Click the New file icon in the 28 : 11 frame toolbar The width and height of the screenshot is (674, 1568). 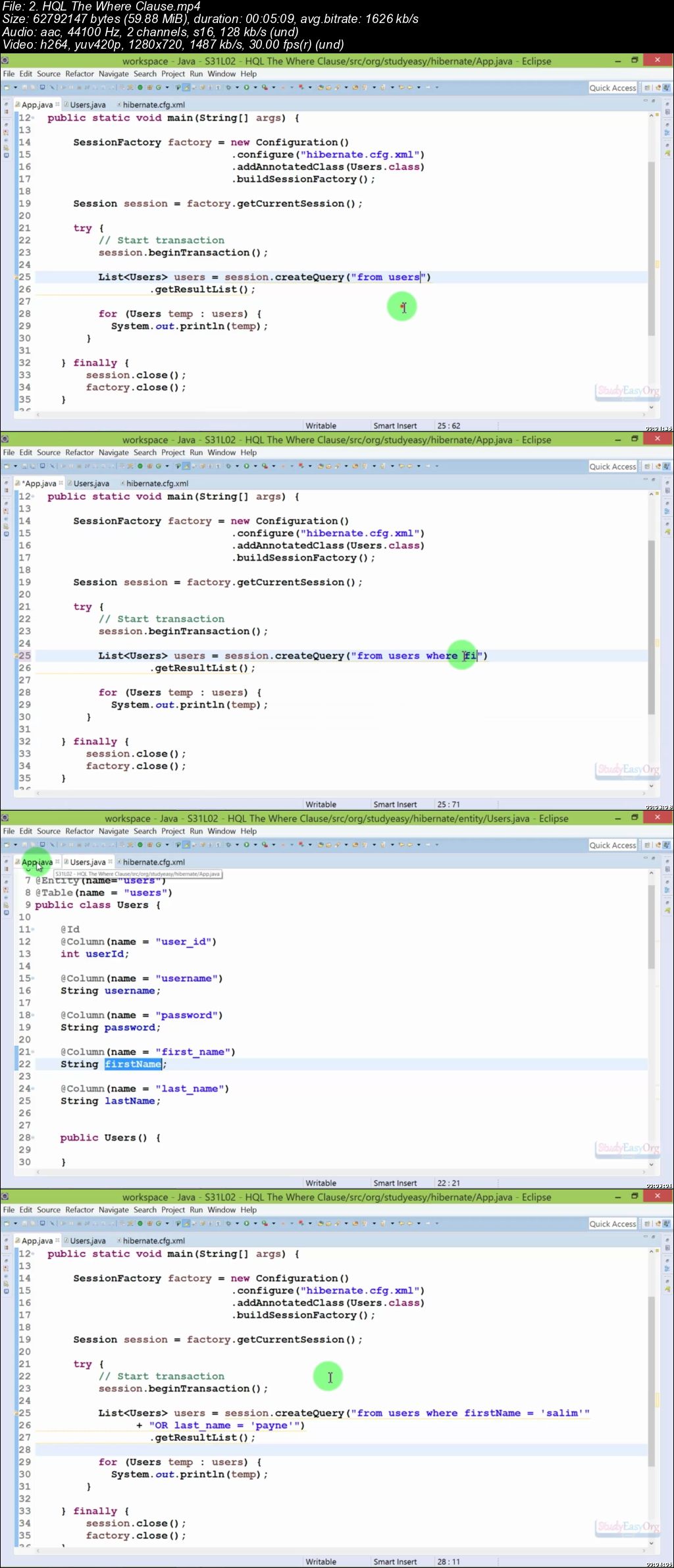[x=6, y=1223]
